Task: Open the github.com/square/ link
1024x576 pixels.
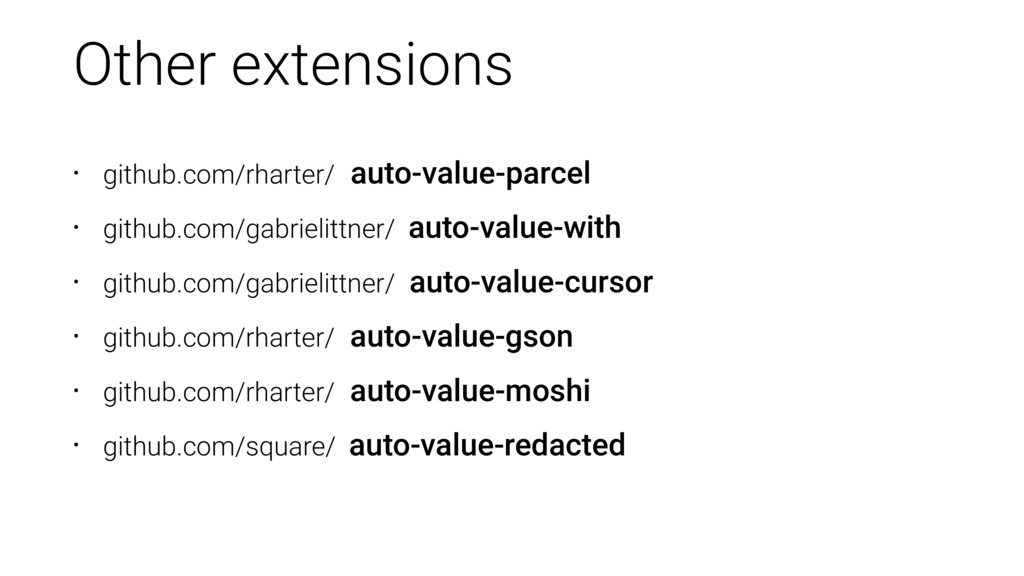Action: [x=219, y=447]
